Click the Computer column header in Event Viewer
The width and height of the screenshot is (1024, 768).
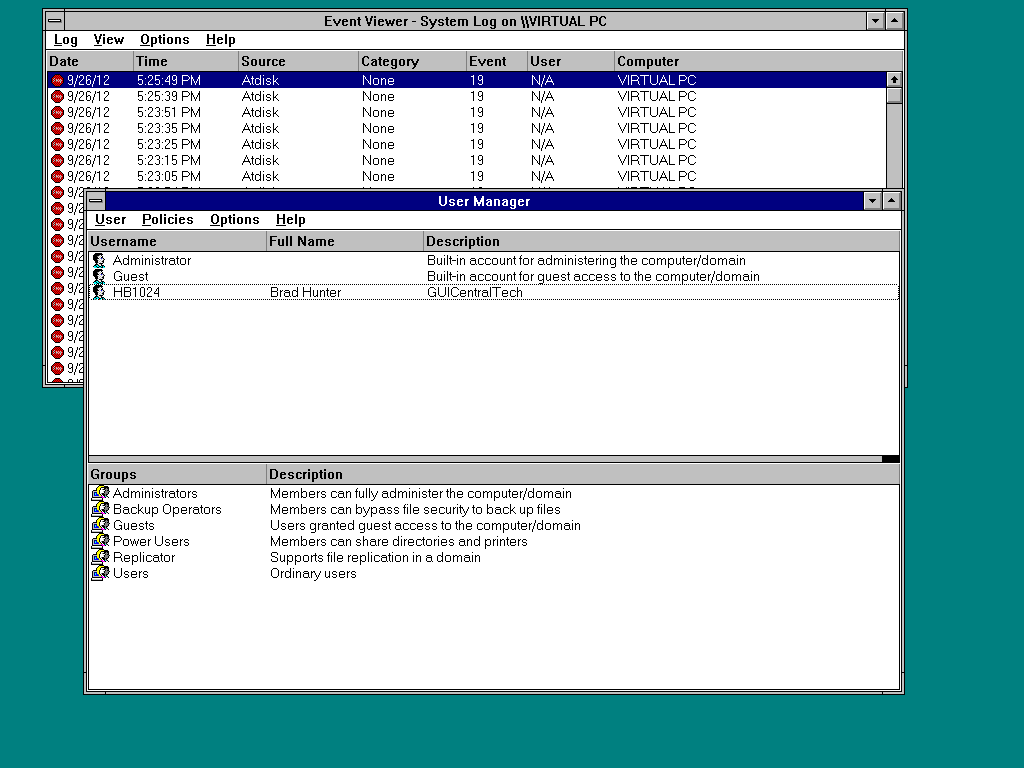pos(758,61)
